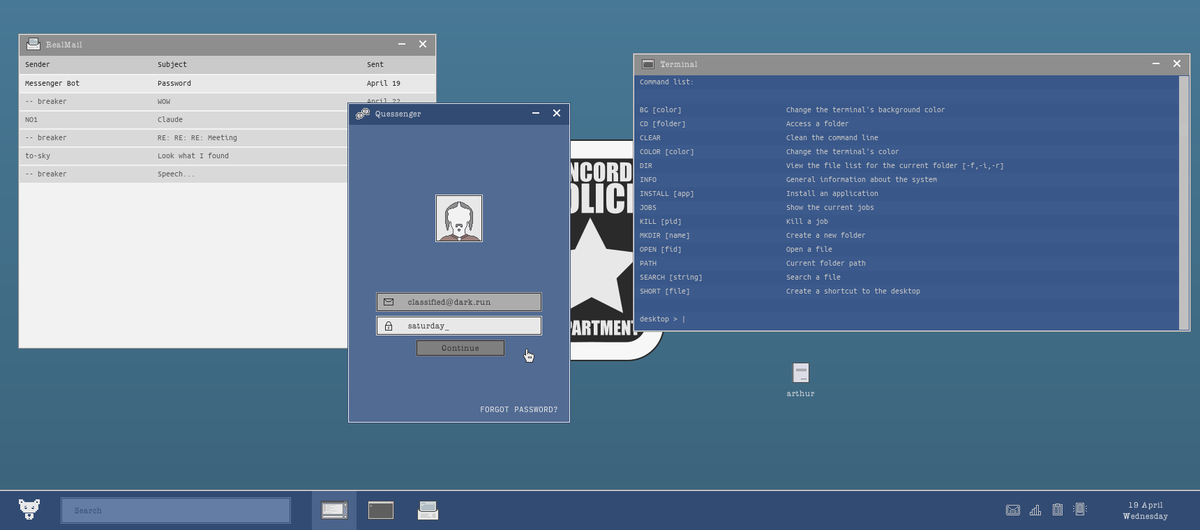Viewport: 1200px width, 530px height.
Task: Open the RE: RE: RE: Meeting email
Action: (184, 137)
